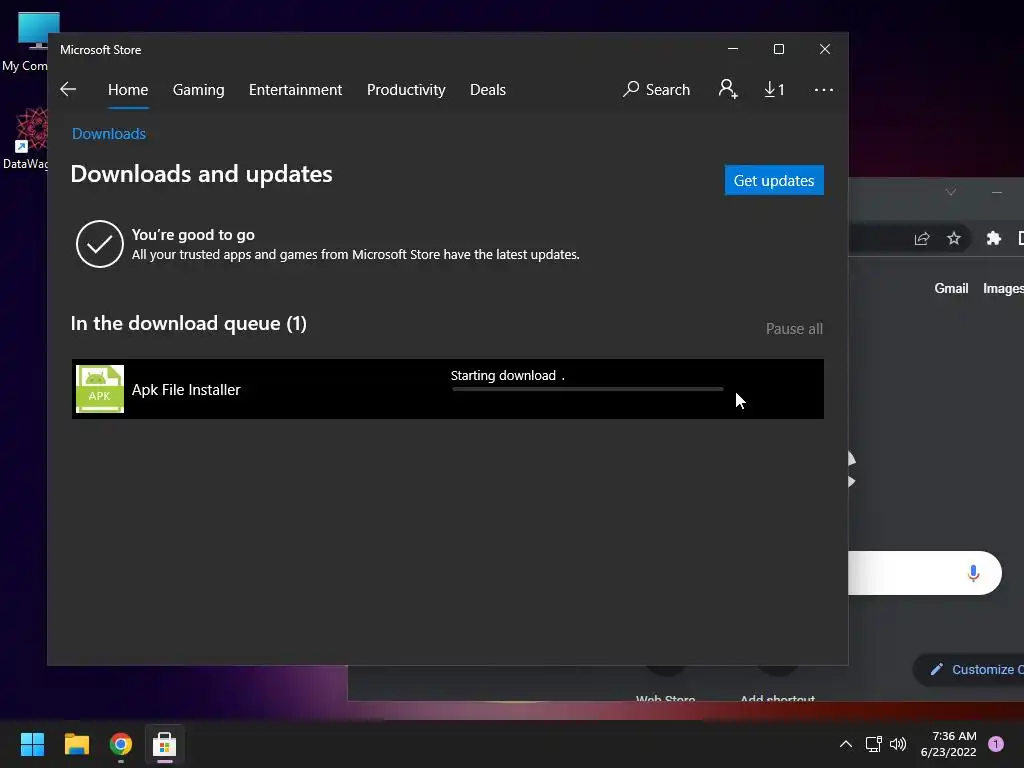This screenshot has height=768, width=1024.
Task: Open network status tray icon
Action: [x=873, y=744]
